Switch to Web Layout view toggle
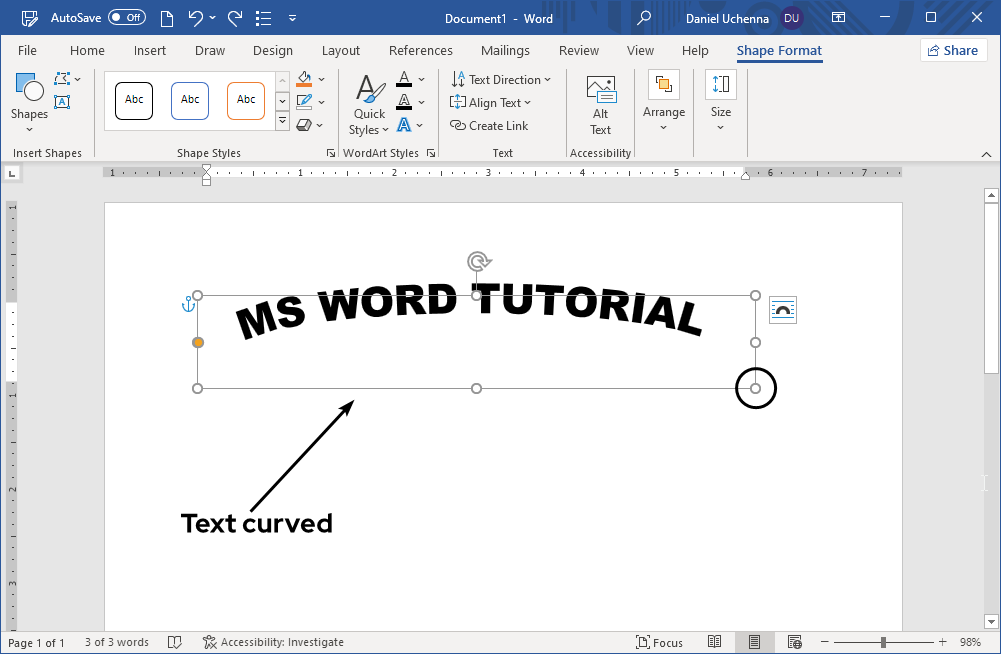1001x654 pixels. coord(794,642)
